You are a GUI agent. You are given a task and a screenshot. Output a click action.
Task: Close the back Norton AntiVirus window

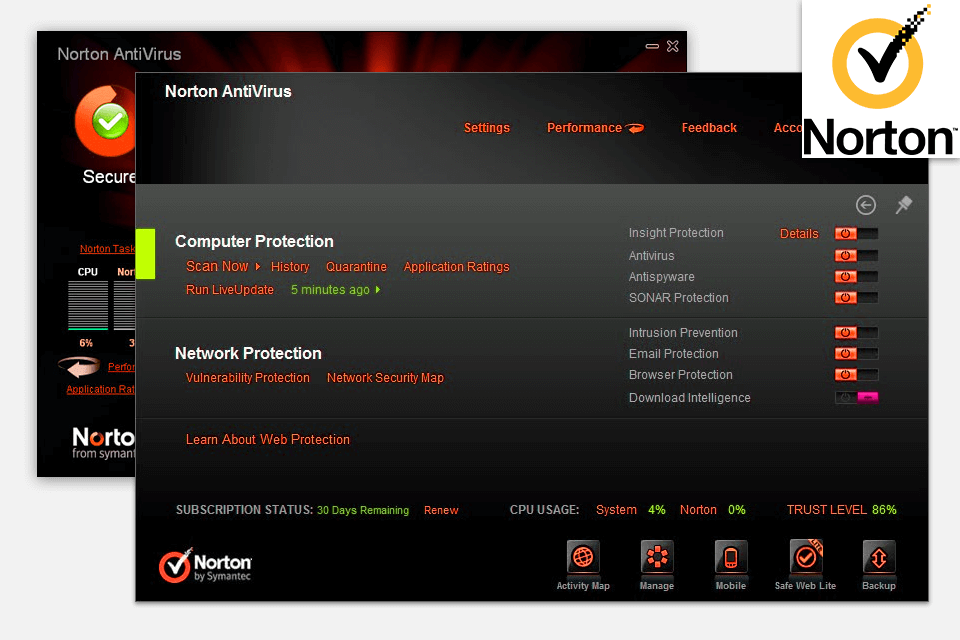[672, 46]
